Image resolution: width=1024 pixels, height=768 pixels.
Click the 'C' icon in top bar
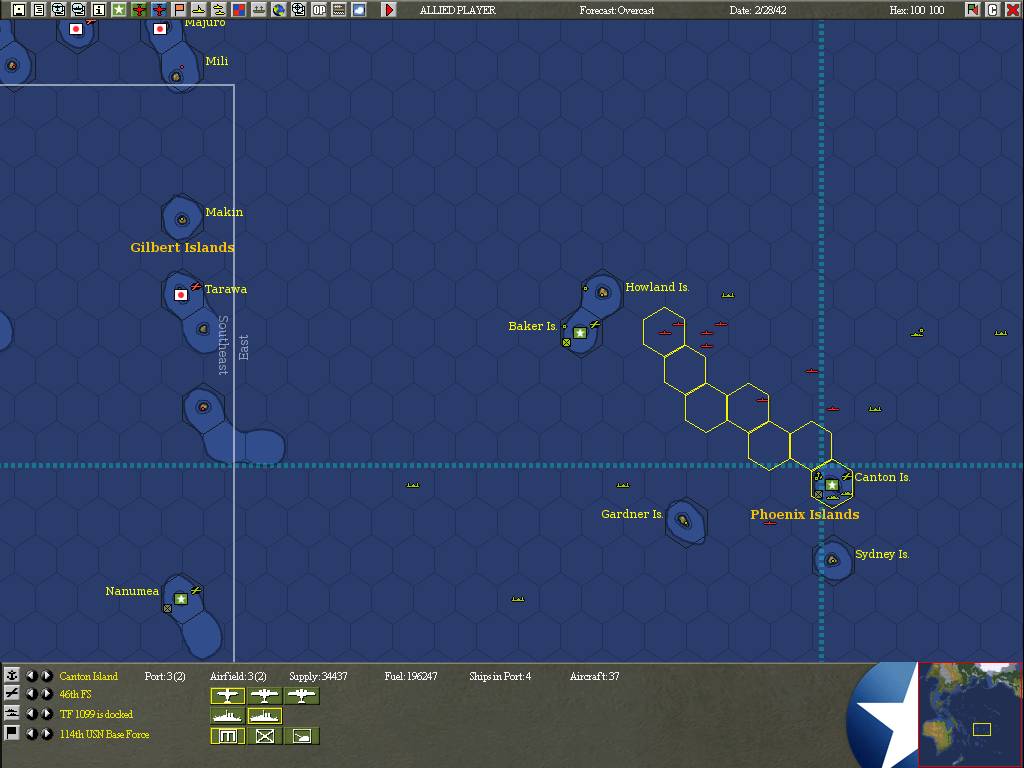pyautogui.click(x=993, y=9)
